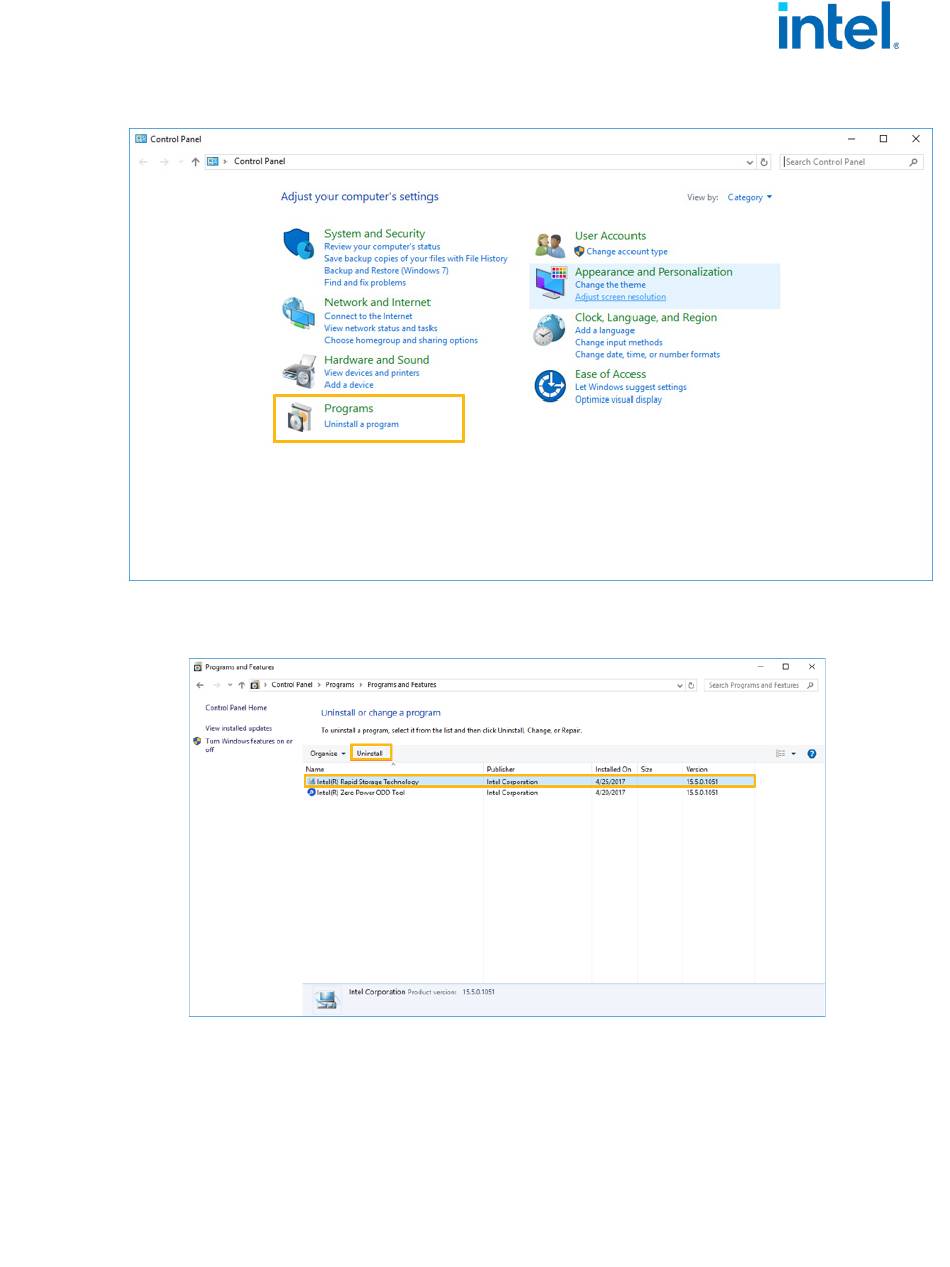Refresh Programs and Features address bar
Viewport: 950px width, 1267px height.
coord(691,685)
